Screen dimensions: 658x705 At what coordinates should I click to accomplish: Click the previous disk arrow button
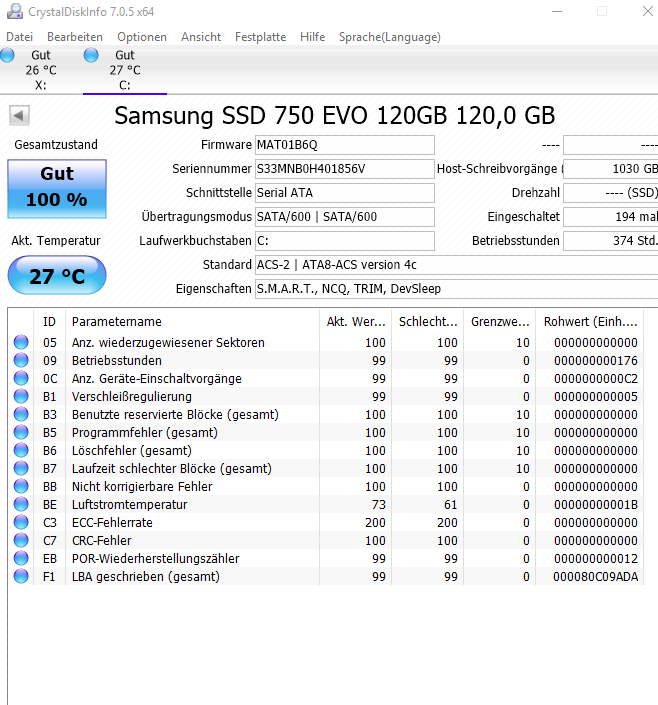click(19, 116)
